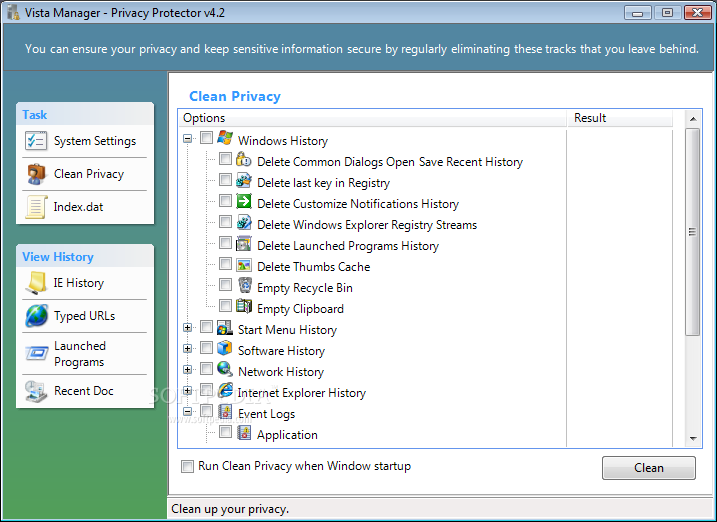
Task: Click the Recycle Bin icon
Action: pos(245,285)
